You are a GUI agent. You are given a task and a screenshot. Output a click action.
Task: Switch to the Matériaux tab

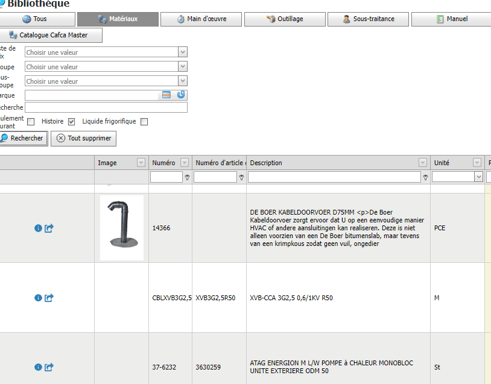pyautogui.click(x=118, y=19)
